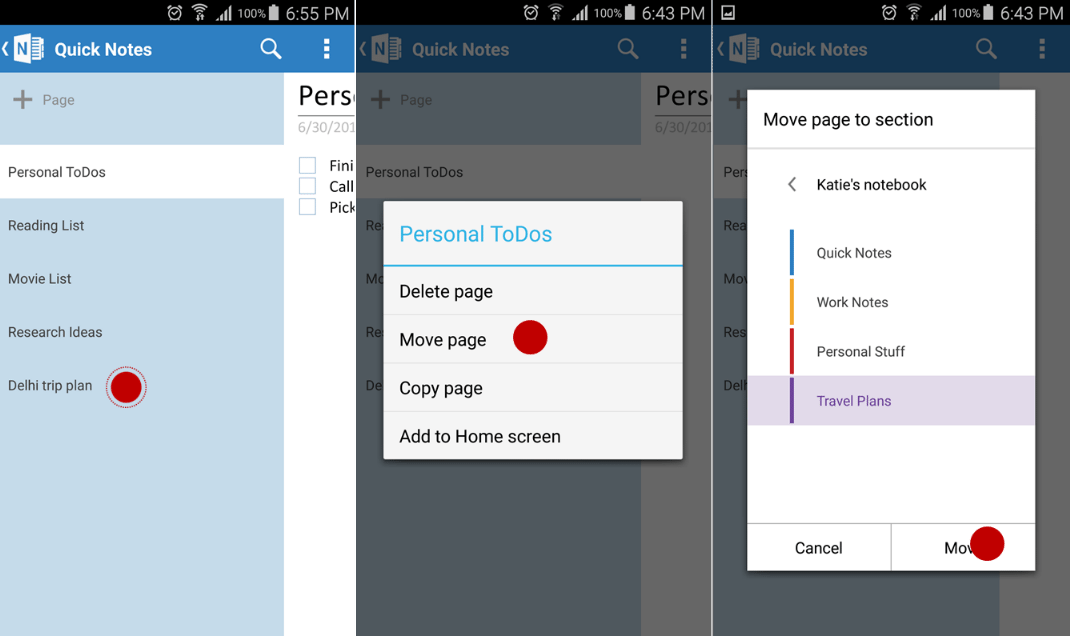The height and width of the screenshot is (636, 1070).
Task: Check the 'Pick' to-do checkbox
Action: click(x=308, y=207)
